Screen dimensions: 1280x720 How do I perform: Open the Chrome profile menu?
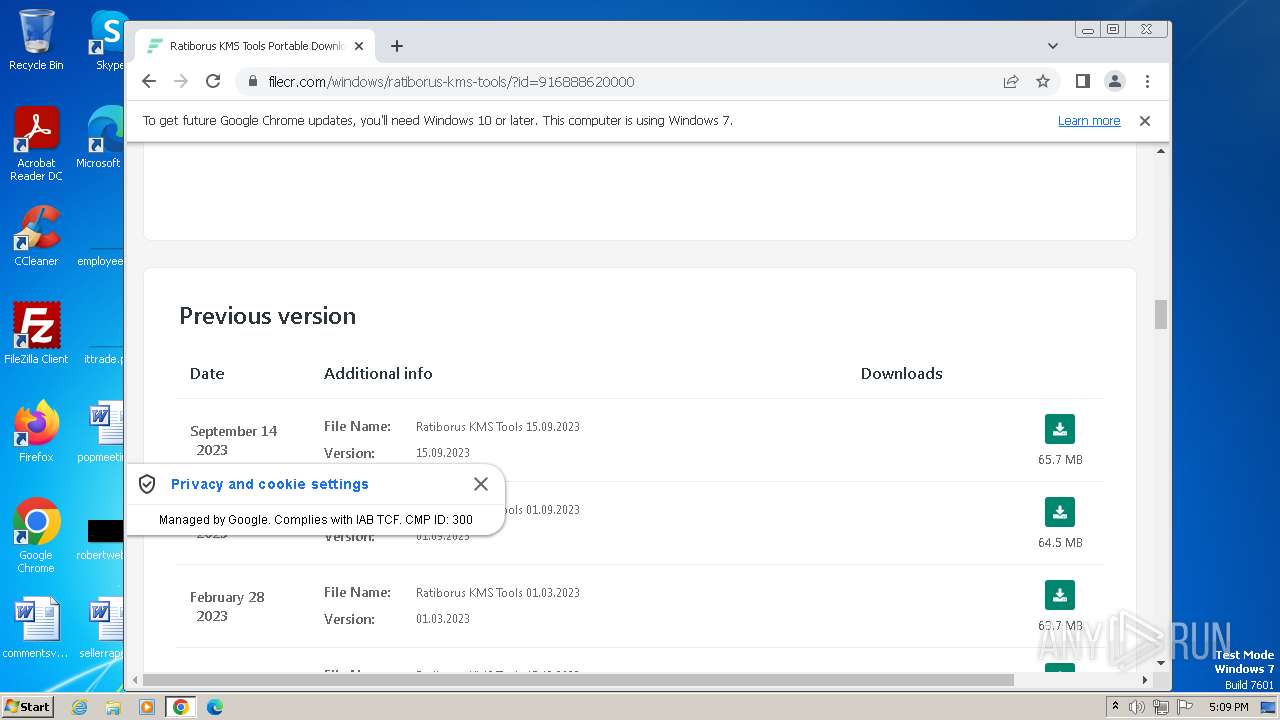tap(1115, 81)
